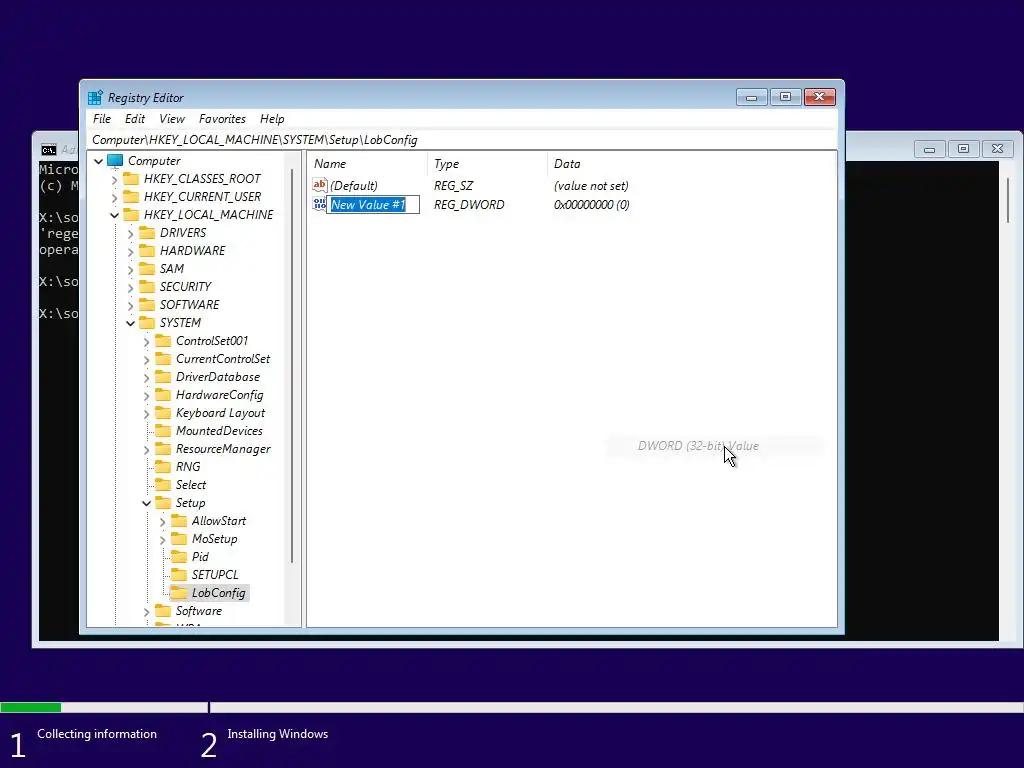The width and height of the screenshot is (1024, 768).
Task: Select the Pid folder icon
Action: tap(179, 556)
